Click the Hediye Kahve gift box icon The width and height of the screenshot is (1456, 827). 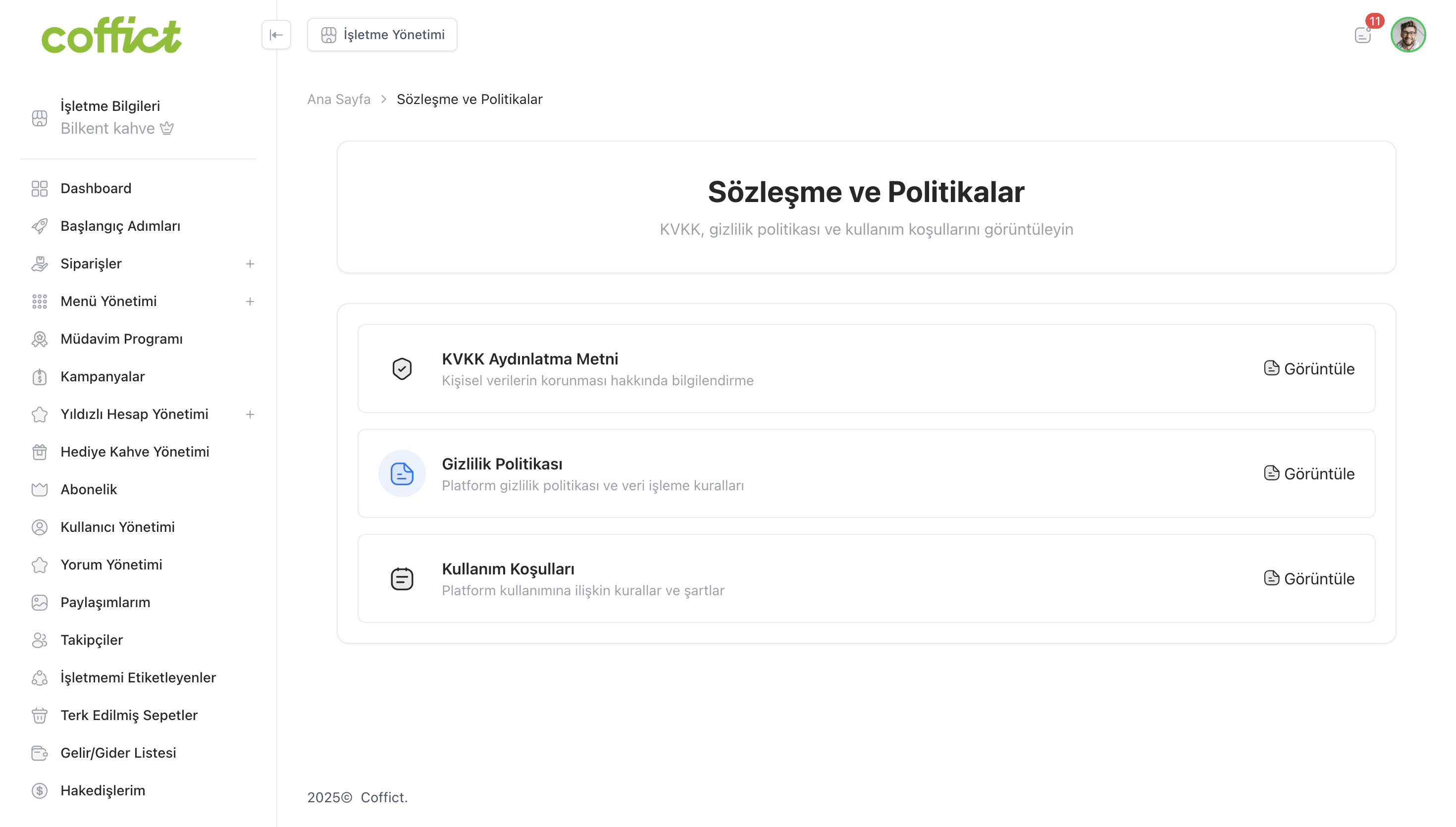(x=40, y=452)
